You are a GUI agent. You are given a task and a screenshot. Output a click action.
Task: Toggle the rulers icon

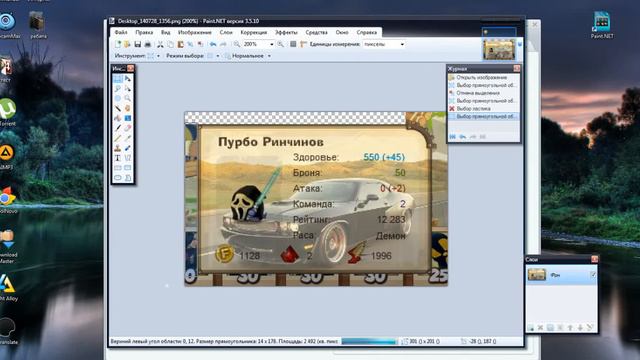(303, 44)
